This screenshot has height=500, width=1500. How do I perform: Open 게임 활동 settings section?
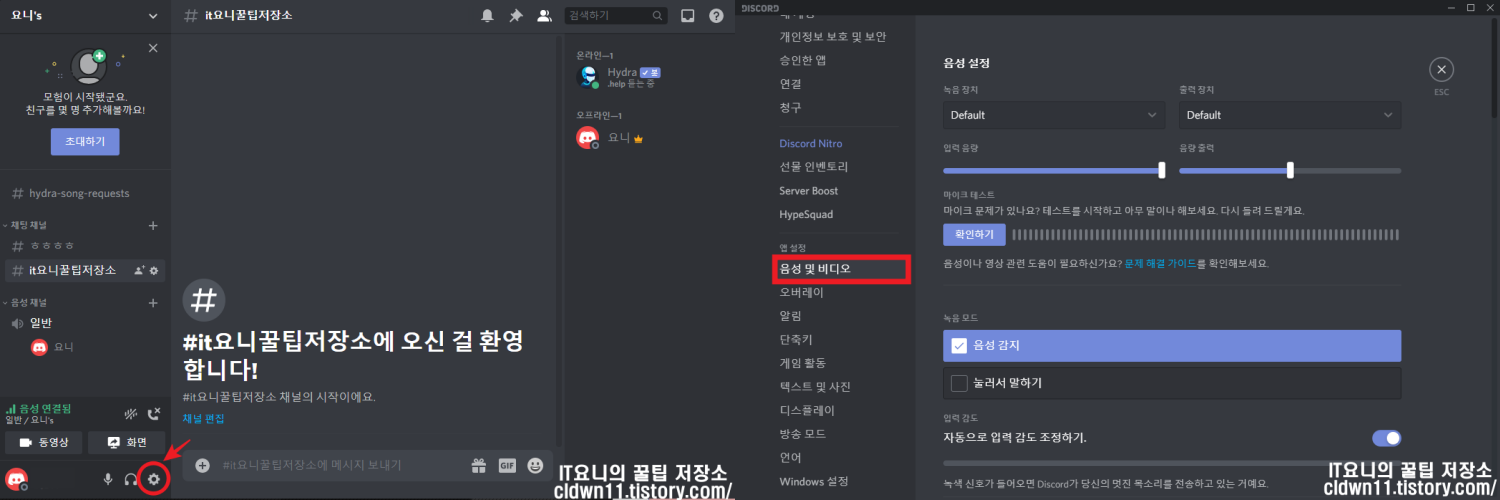point(802,362)
